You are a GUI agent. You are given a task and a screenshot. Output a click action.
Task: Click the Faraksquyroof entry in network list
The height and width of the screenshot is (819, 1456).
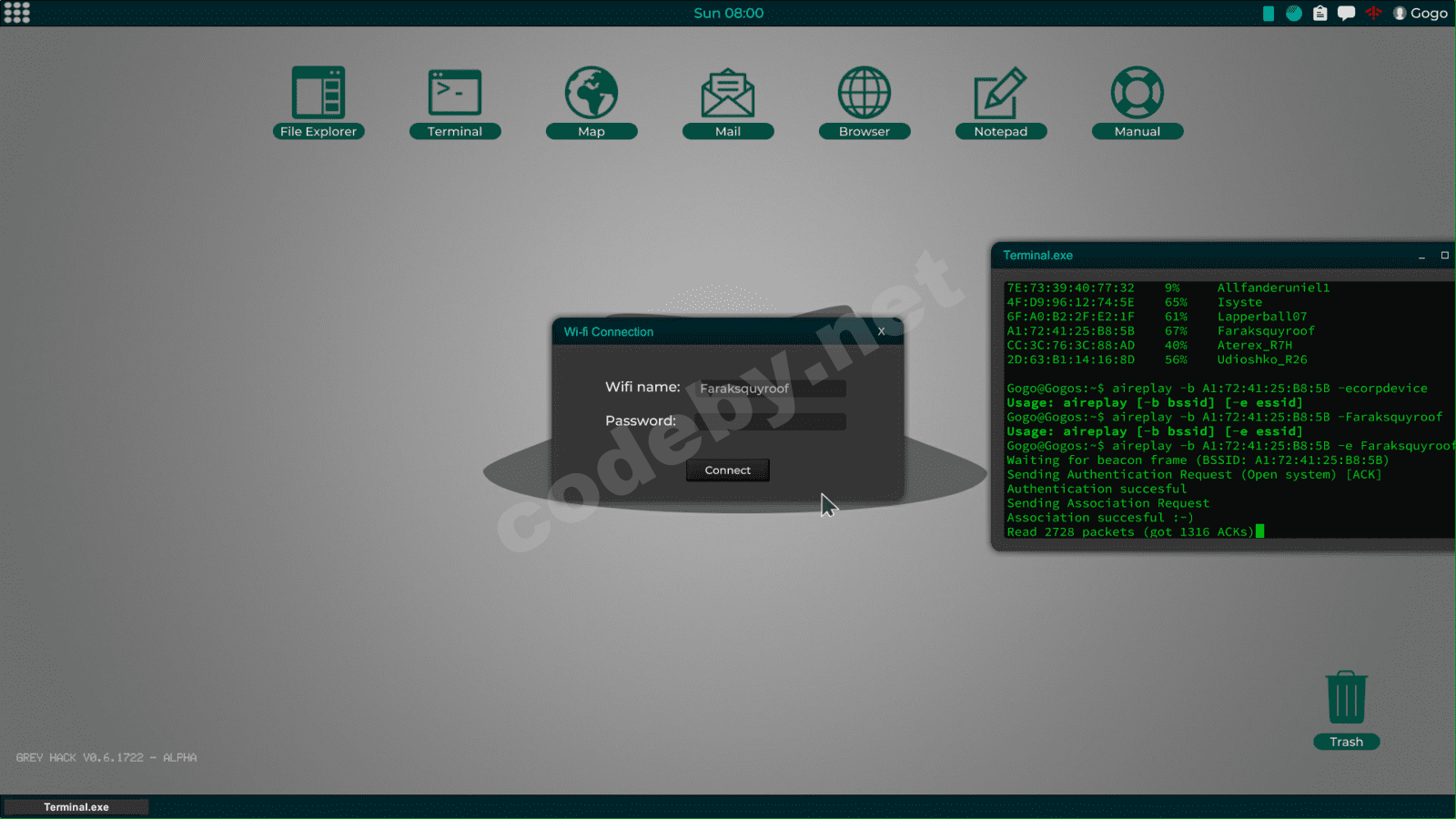pos(1266,331)
